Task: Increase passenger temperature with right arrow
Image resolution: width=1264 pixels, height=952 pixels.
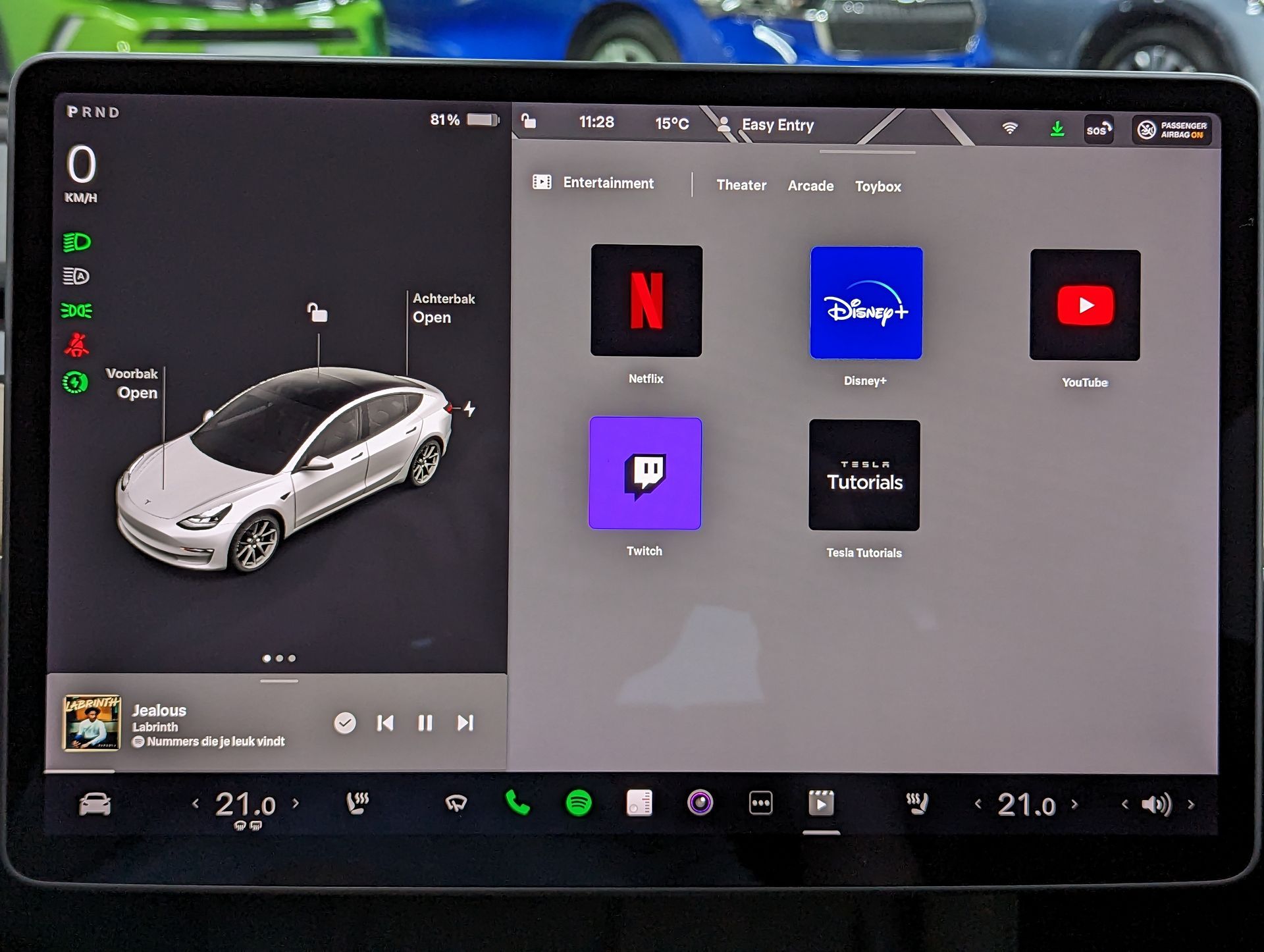Action: point(1075,804)
